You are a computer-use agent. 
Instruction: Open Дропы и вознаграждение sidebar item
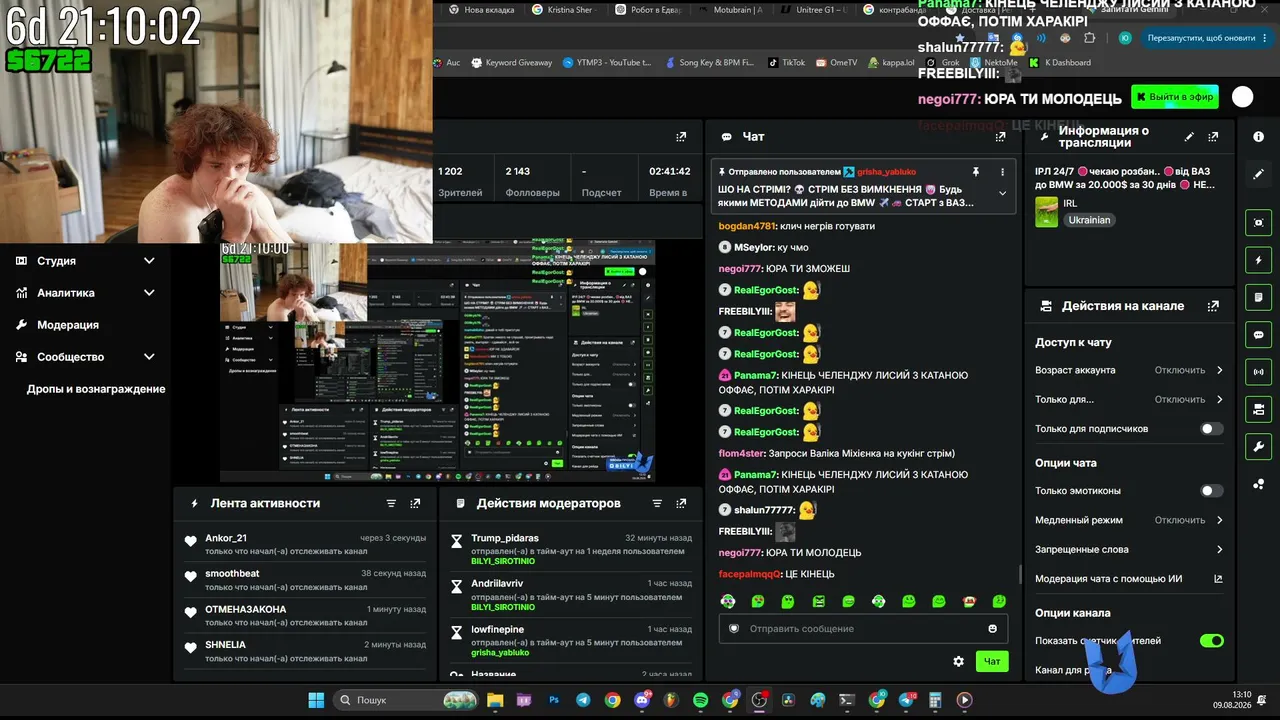pos(96,389)
